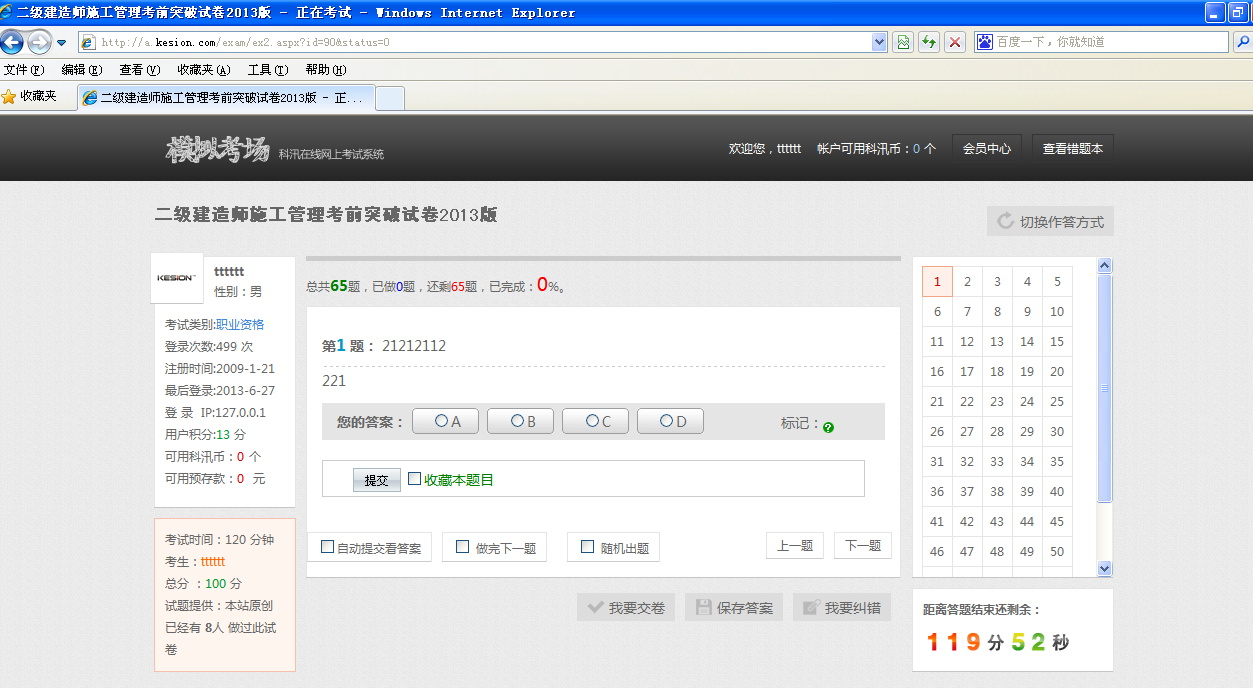Open the 帮助(H) menu
This screenshot has width=1253, height=688.
coord(326,70)
